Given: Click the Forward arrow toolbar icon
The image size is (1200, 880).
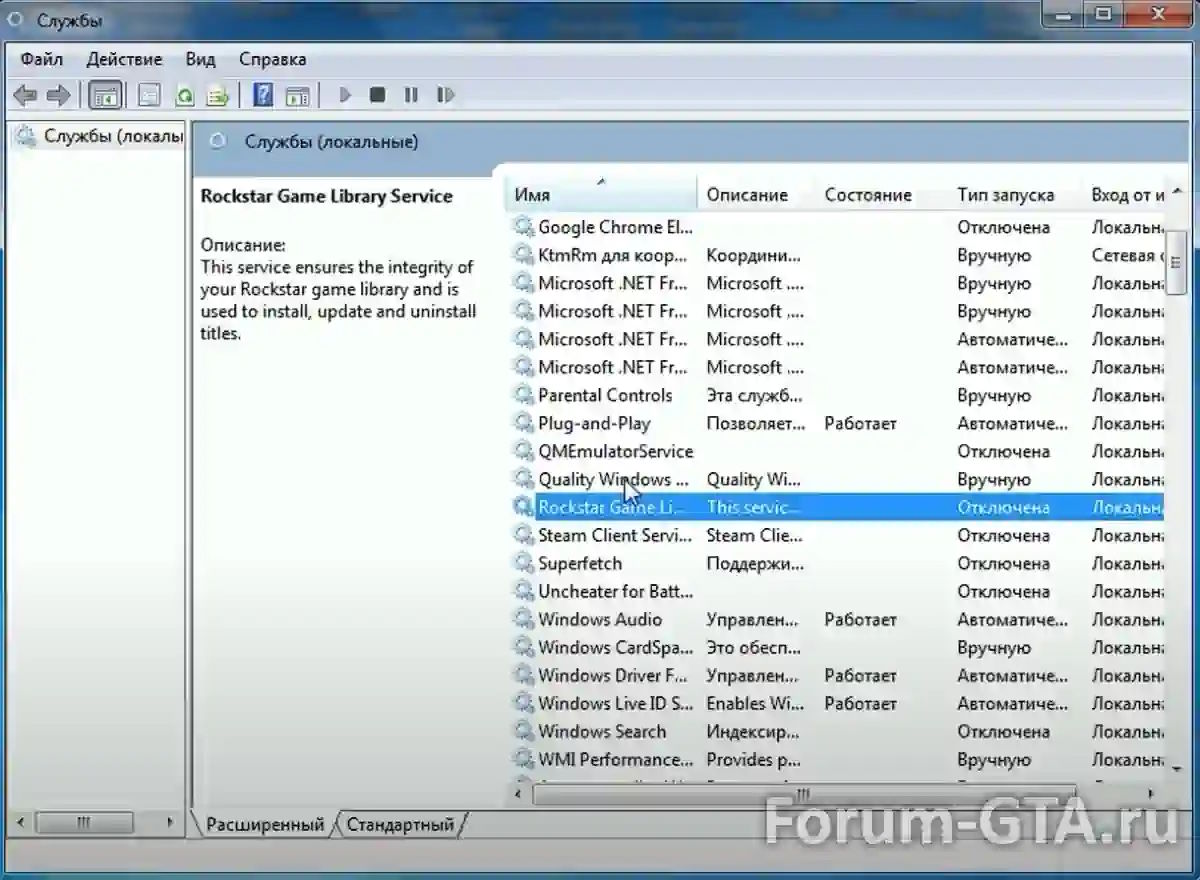Looking at the screenshot, I should pos(58,95).
